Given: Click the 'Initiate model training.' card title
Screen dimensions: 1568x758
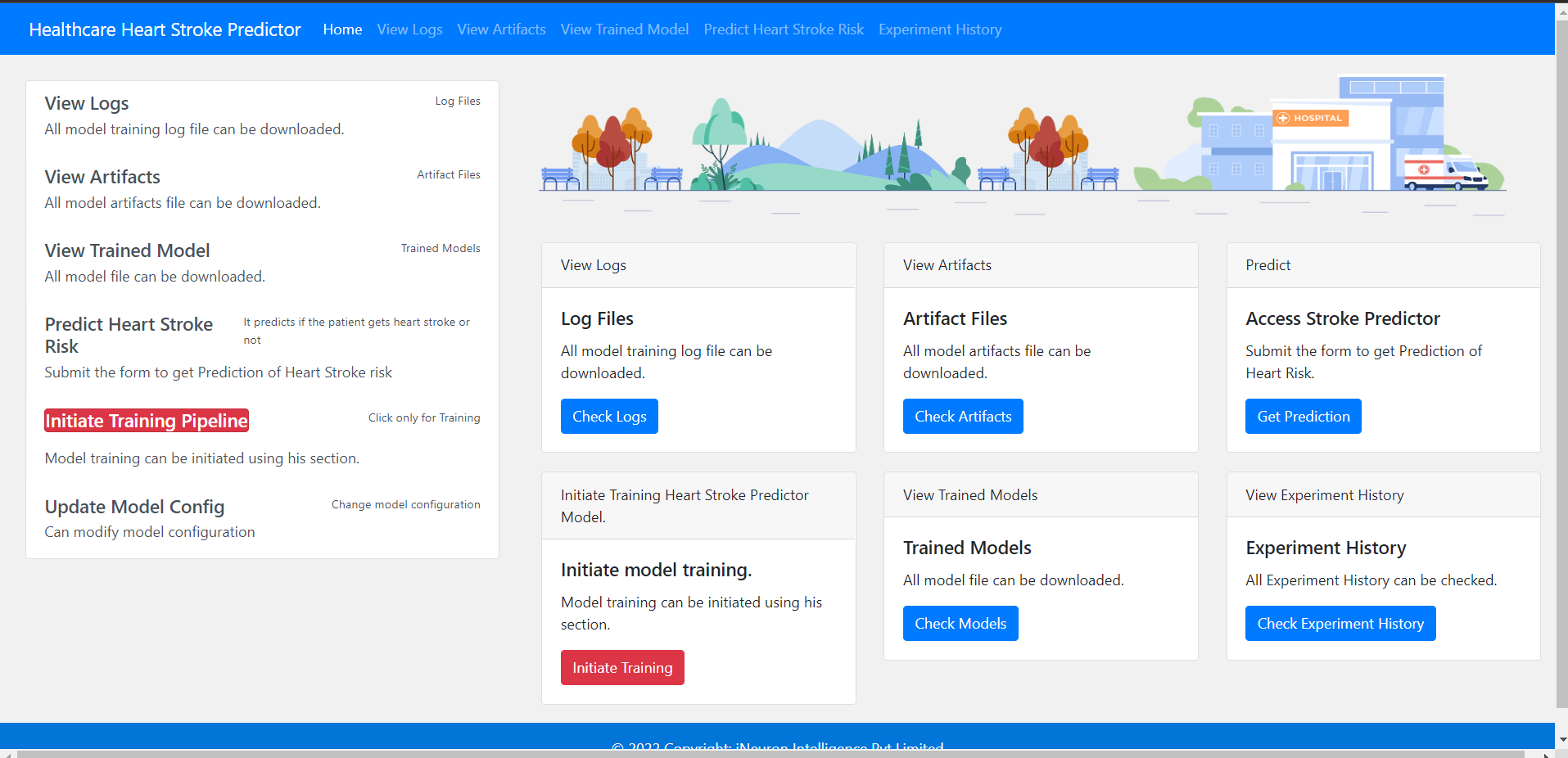Looking at the screenshot, I should click(656, 570).
